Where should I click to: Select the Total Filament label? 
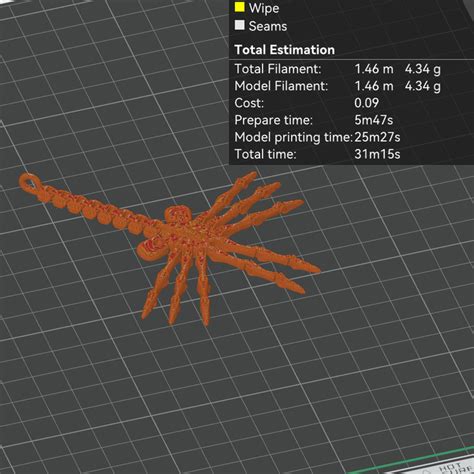click(278, 69)
